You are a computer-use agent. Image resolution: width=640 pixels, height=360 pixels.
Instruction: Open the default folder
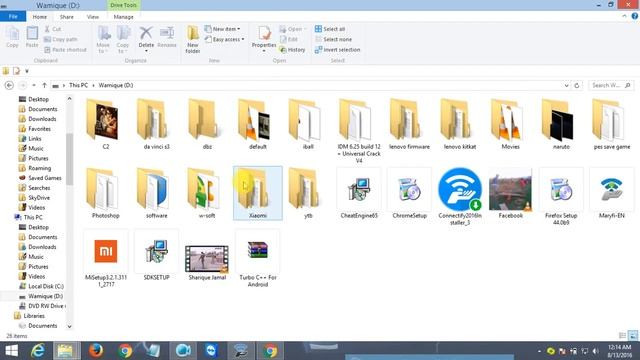(x=258, y=124)
